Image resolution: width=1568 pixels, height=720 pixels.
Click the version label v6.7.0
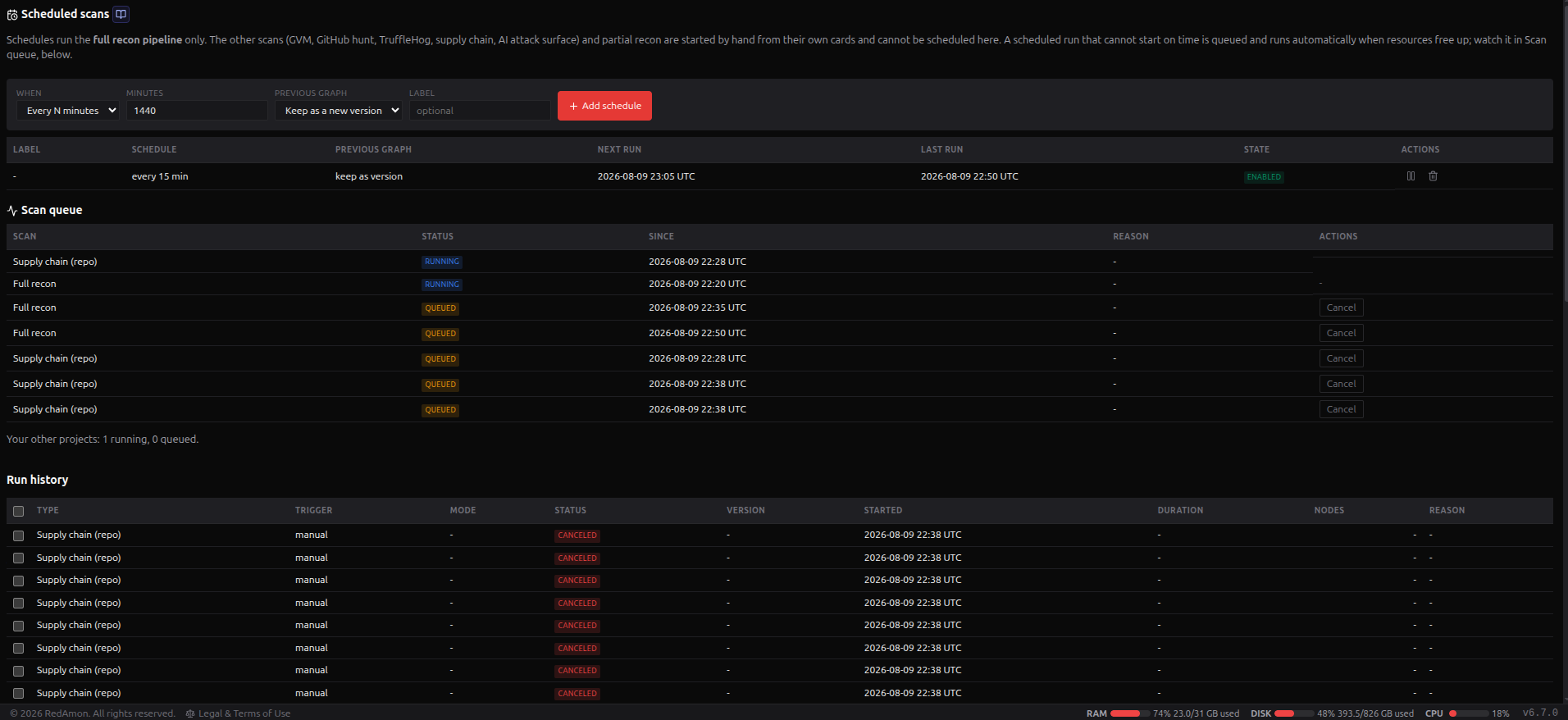[x=1540, y=713]
